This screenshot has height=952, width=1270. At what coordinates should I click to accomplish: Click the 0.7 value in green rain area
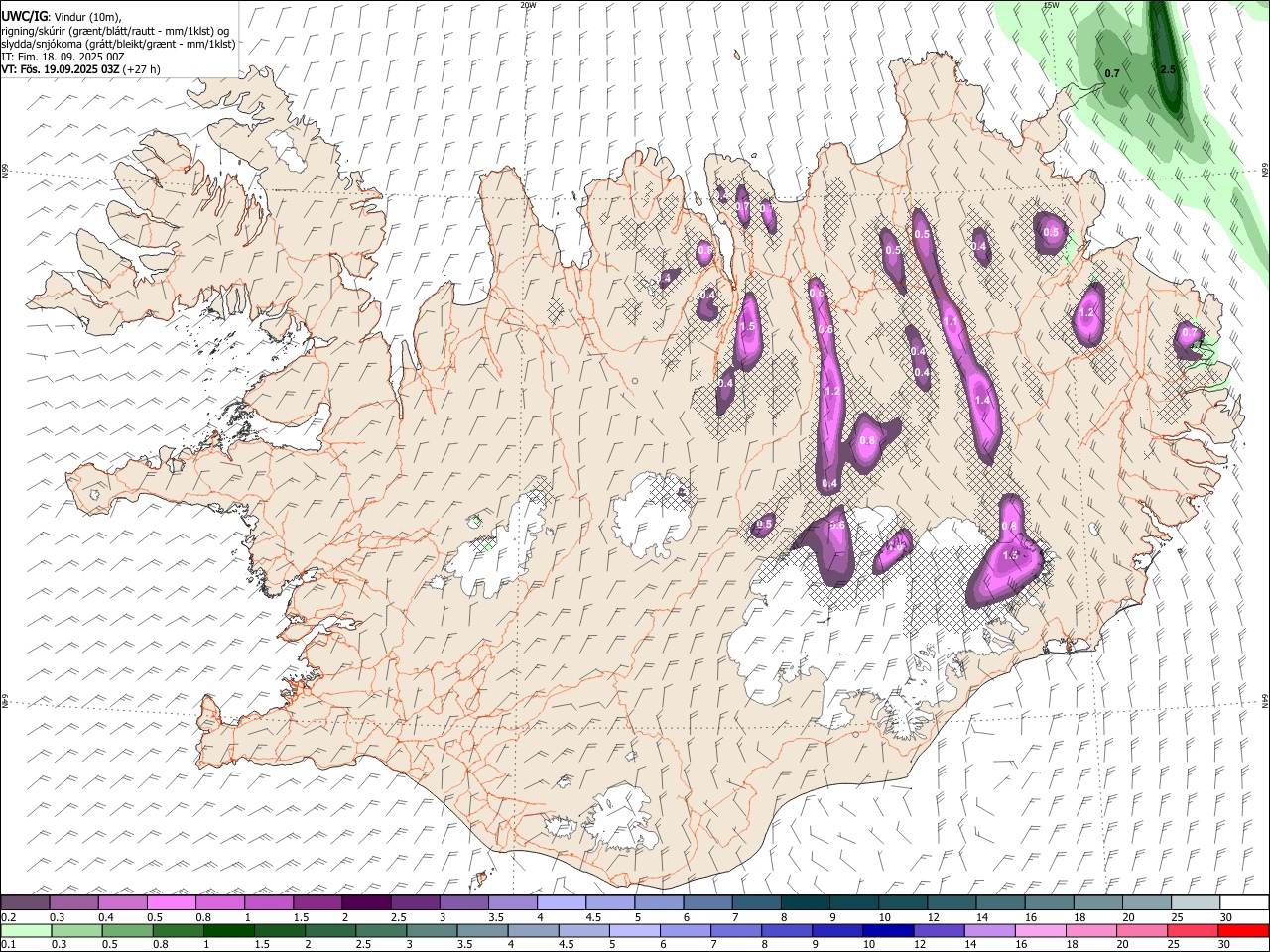(x=1112, y=73)
